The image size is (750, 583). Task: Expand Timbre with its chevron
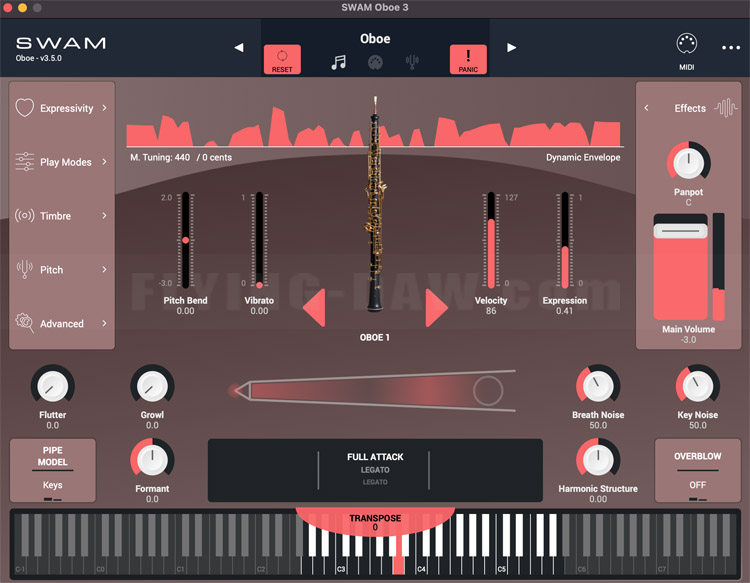[104, 216]
